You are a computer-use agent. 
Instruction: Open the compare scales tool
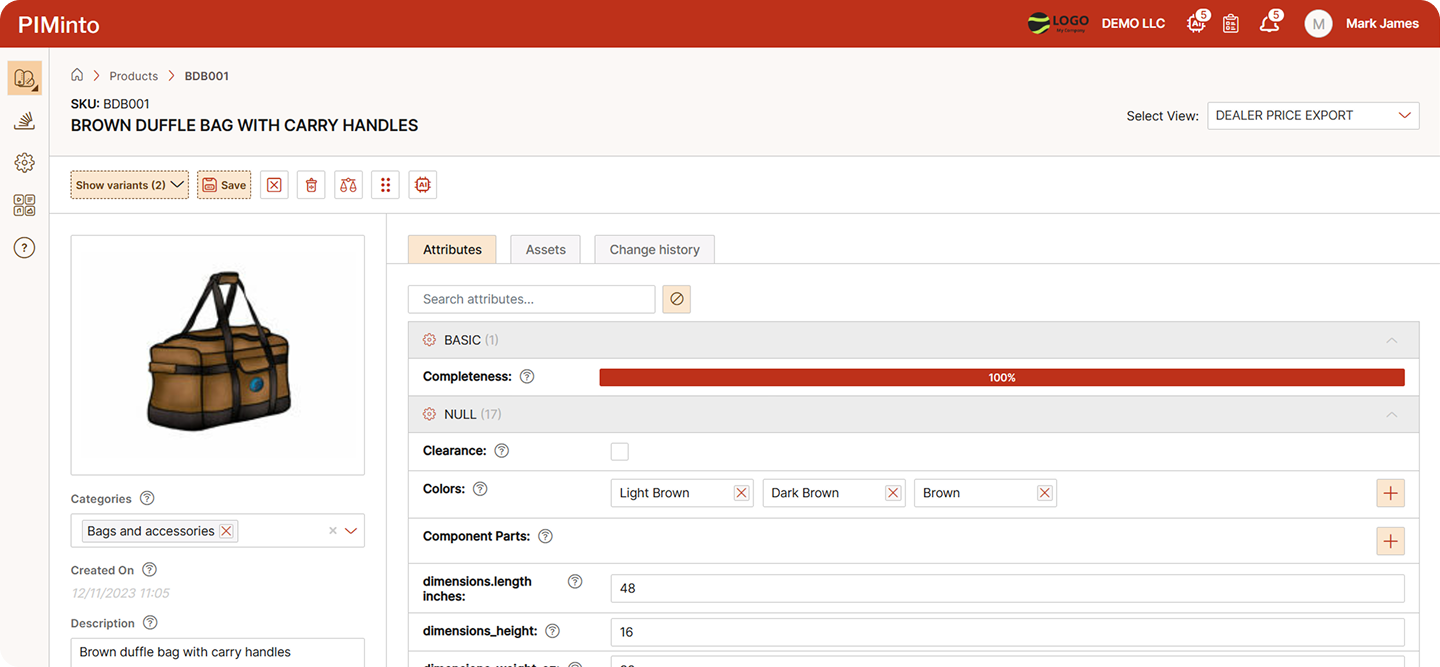348,184
